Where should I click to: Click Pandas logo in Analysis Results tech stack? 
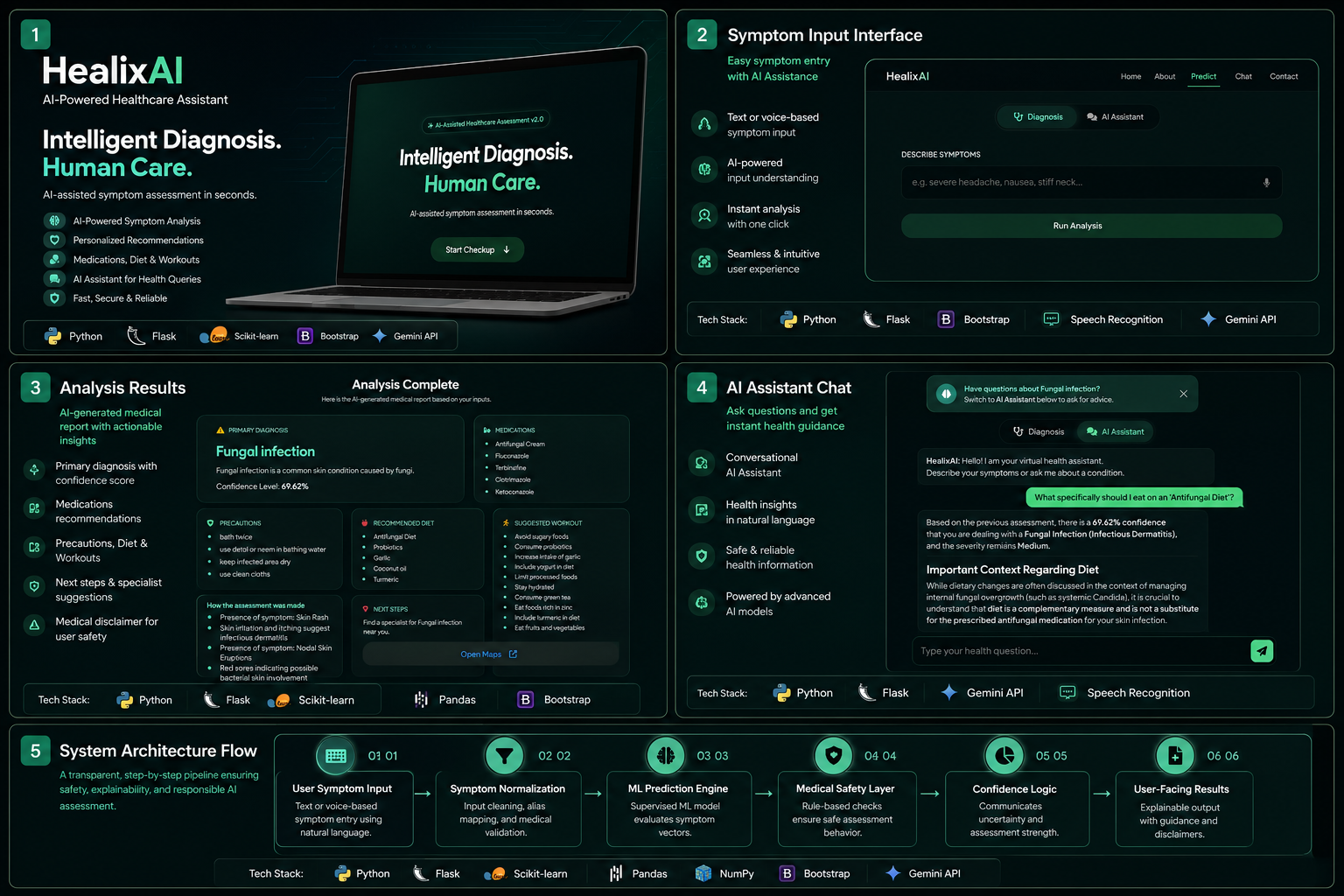(x=421, y=699)
